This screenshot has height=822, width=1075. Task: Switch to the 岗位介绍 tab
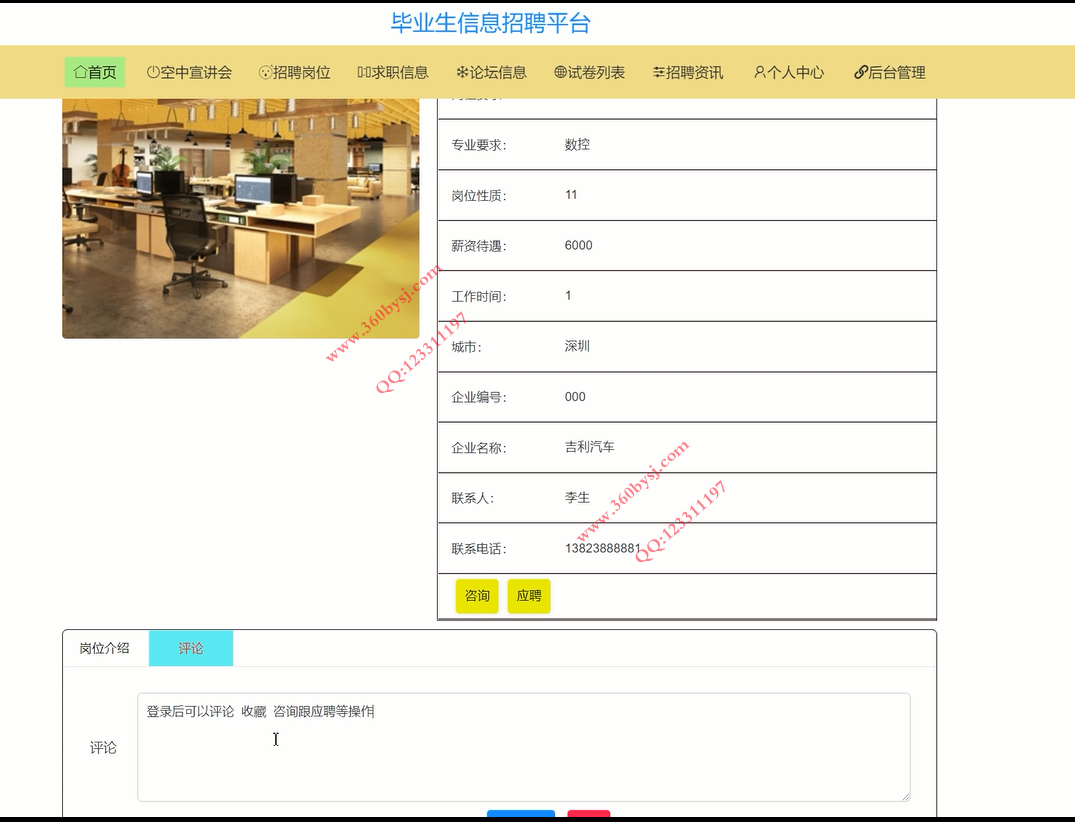pyautogui.click(x=105, y=649)
